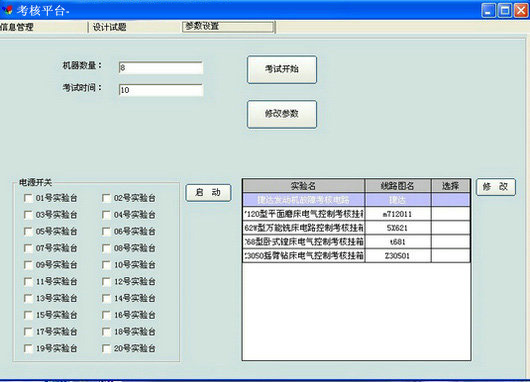Viewport: 530px width, 382px height.
Task: Maximize the 考核平台 window
Action: coord(505,10)
